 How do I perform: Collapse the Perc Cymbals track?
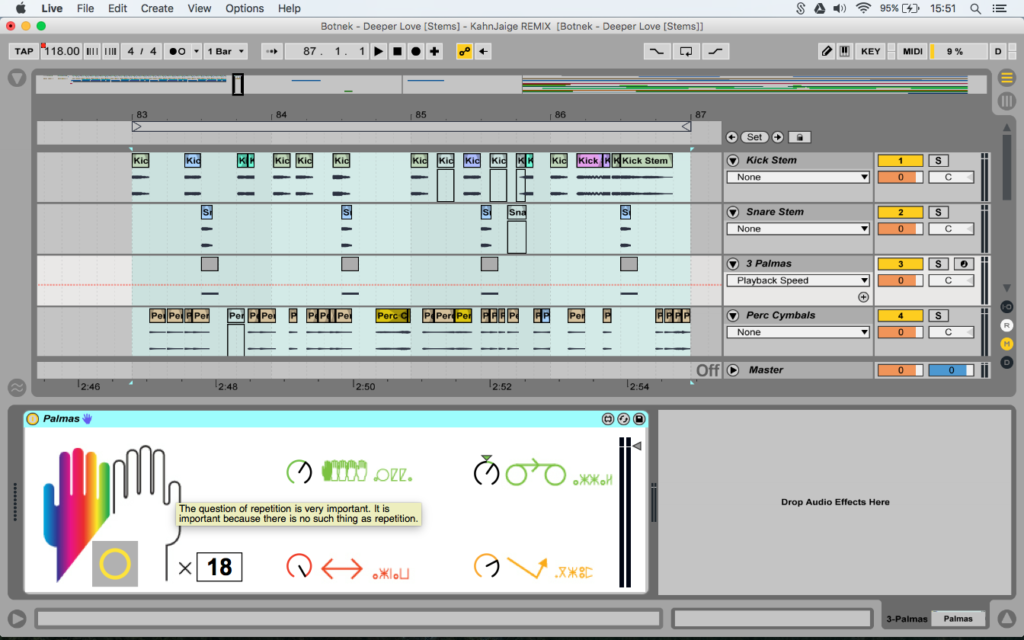pos(733,316)
